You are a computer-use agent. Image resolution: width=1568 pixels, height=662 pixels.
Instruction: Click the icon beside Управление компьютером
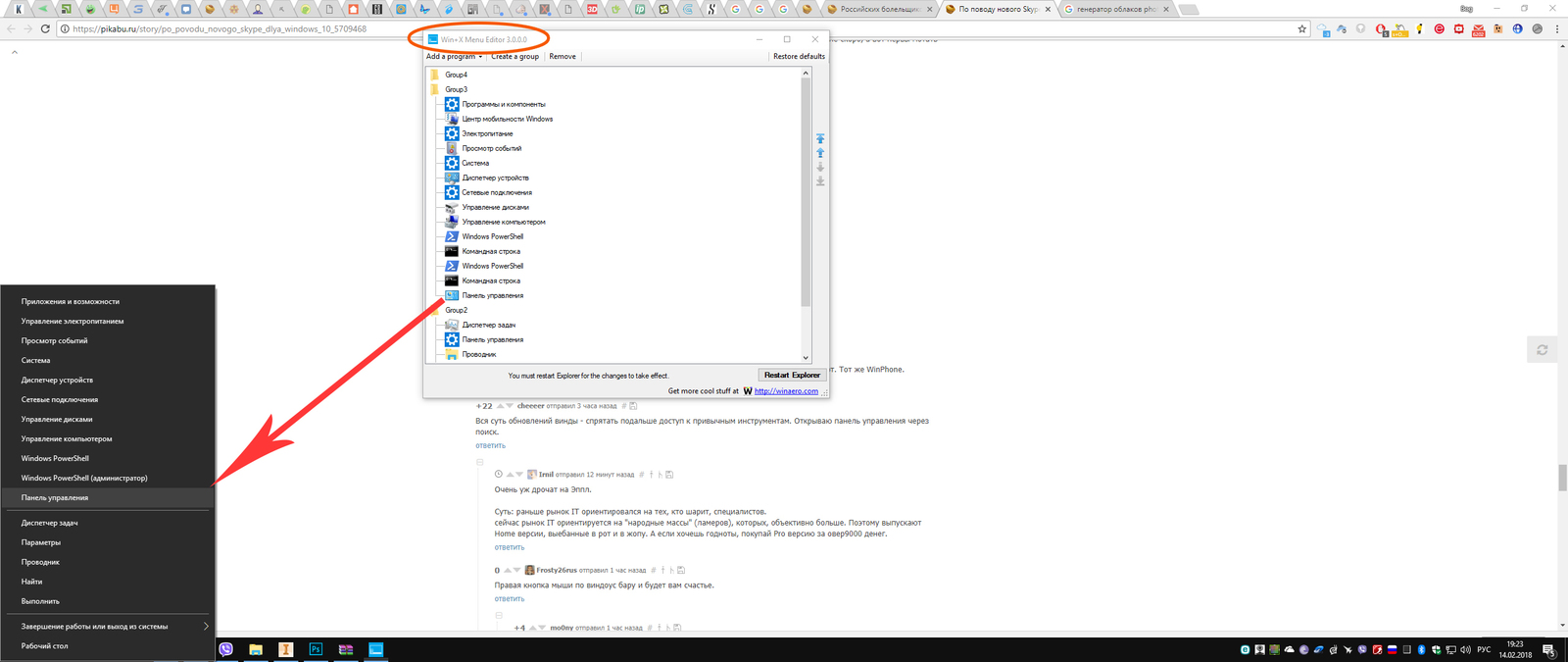click(452, 222)
